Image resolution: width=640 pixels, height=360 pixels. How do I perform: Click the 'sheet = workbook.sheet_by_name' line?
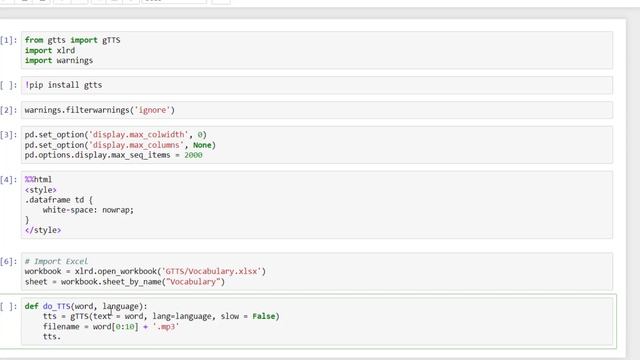point(124,282)
